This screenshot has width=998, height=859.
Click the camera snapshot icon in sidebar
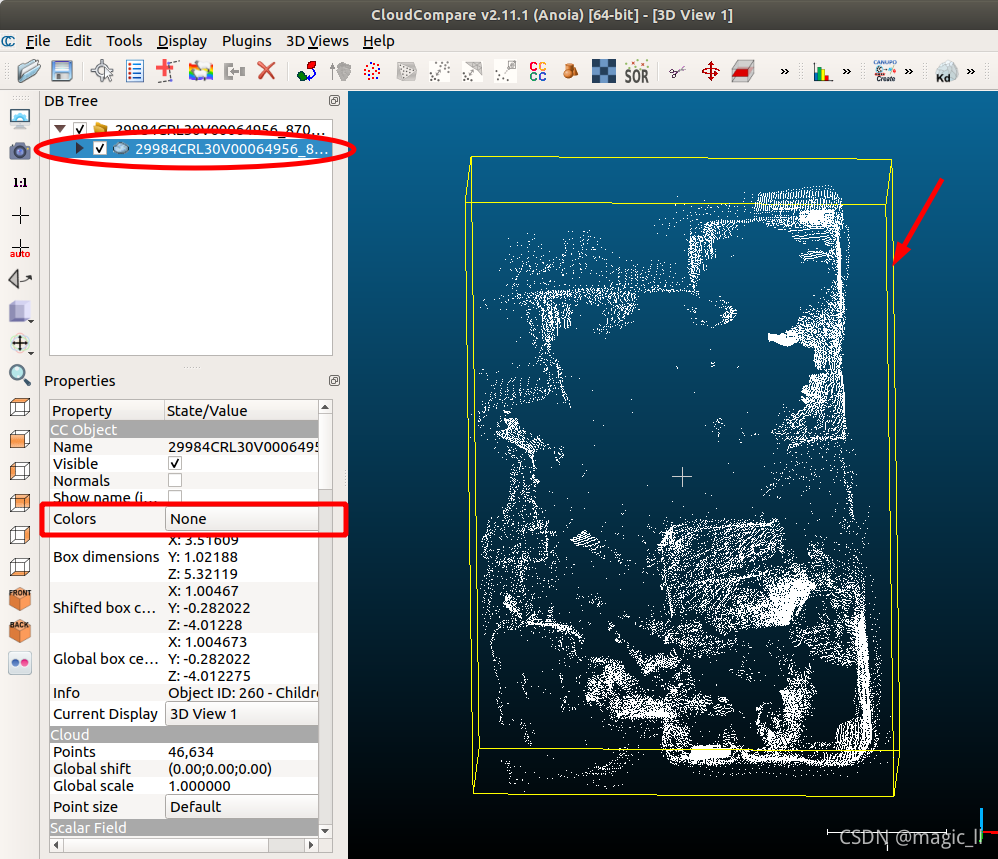(20, 151)
